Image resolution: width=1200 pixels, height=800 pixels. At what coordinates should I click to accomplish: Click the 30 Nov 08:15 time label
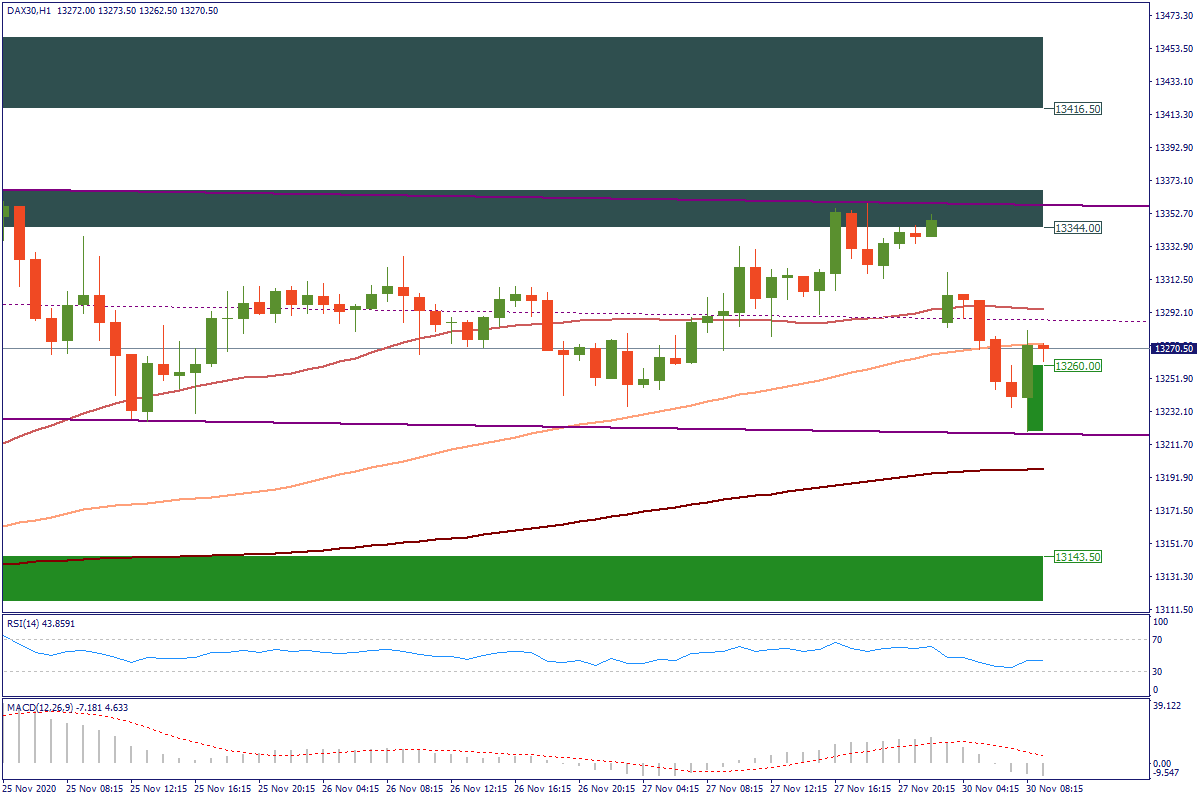coord(1056,789)
